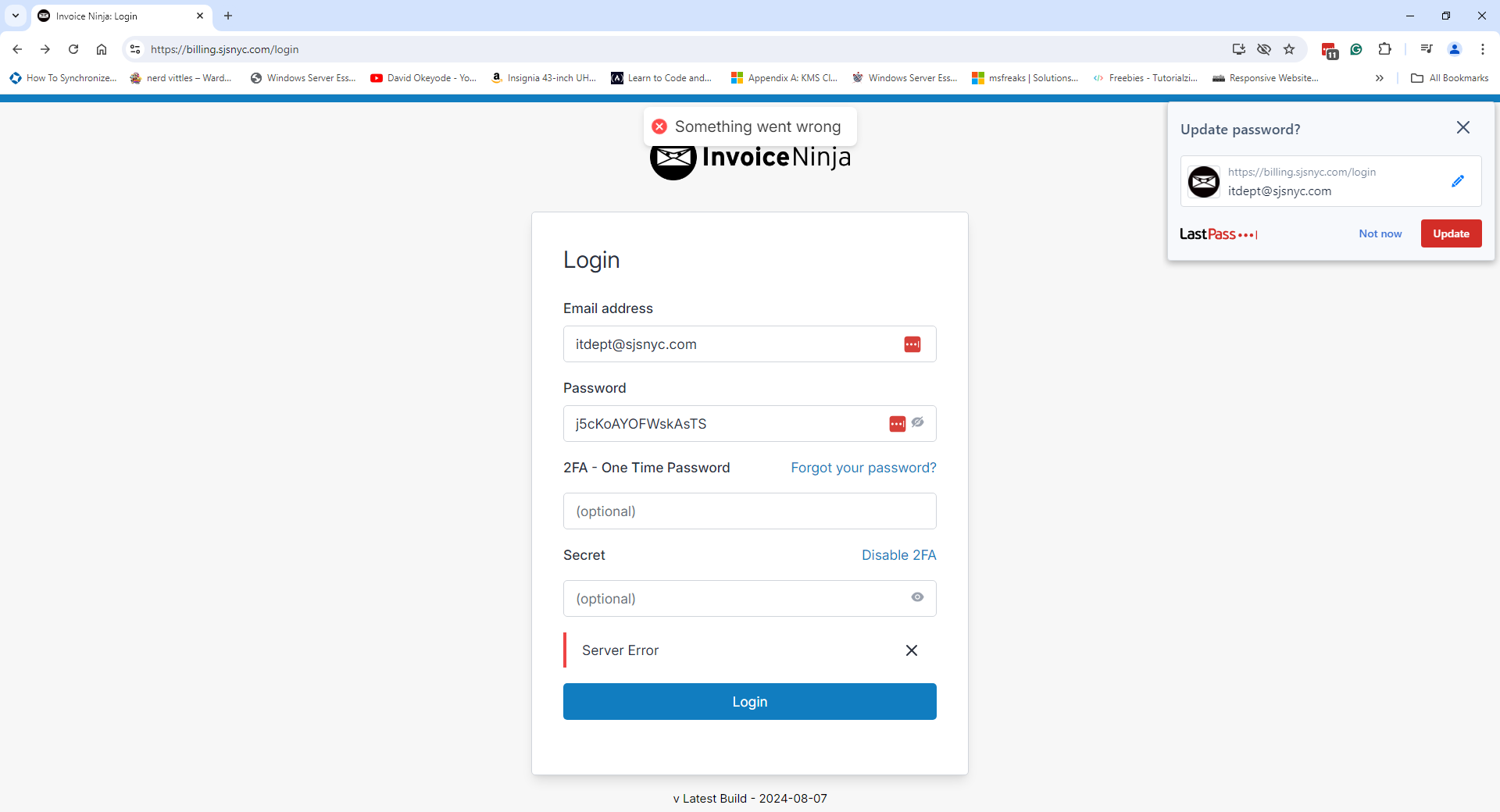Bookmark this page with the star icon
Viewport: 1500px width, 812px height.
click(x=1289, y=49)
